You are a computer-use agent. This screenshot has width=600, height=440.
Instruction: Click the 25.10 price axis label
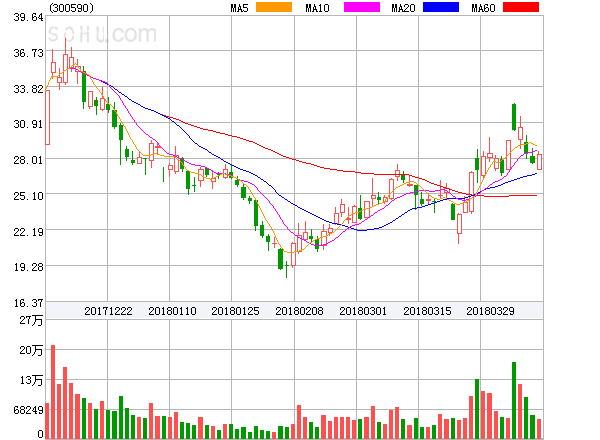[x=28, y=196]
